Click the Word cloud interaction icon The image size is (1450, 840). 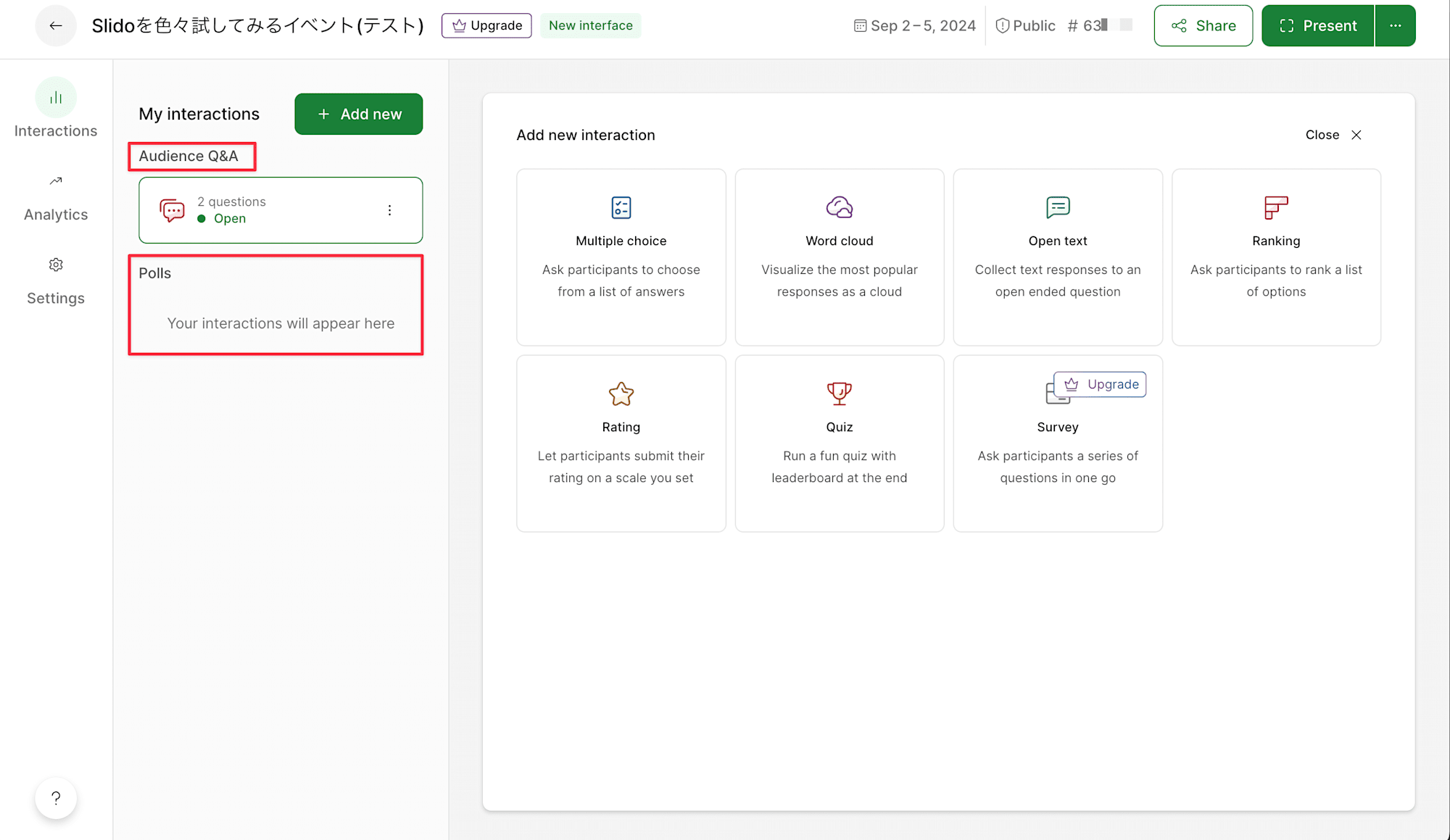839,207
